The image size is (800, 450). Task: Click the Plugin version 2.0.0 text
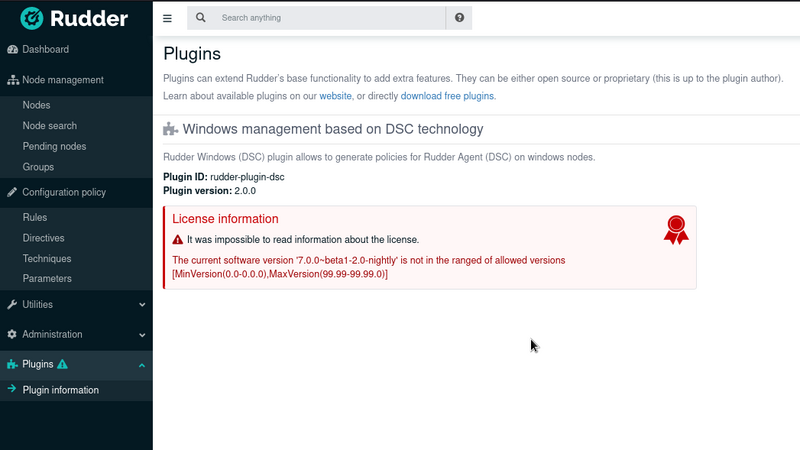click(209, 191)
